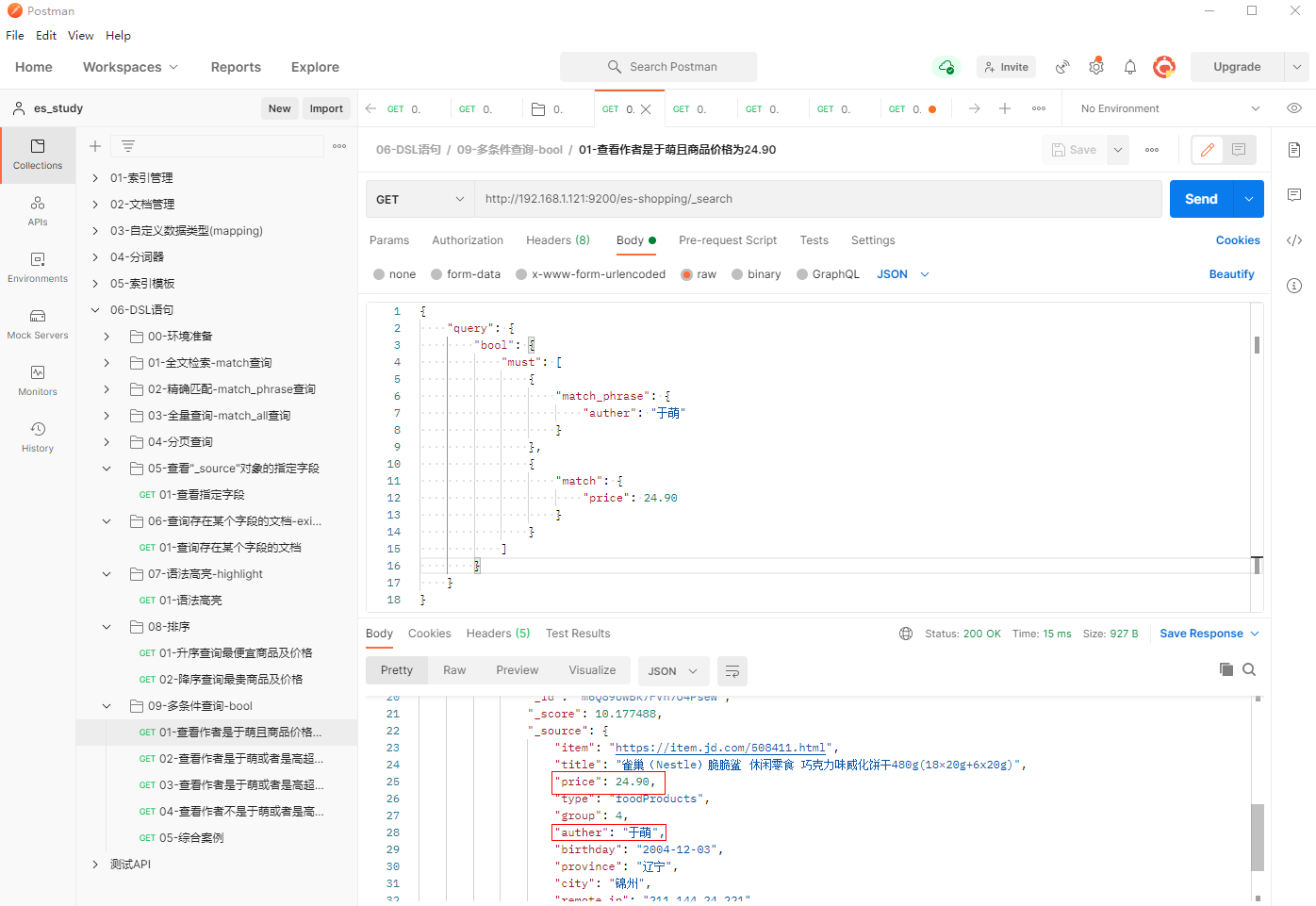This screenshot has width=1316, height=906.
Task: Copy the response body with copy icon
Action: click(x=1226, y=669)
